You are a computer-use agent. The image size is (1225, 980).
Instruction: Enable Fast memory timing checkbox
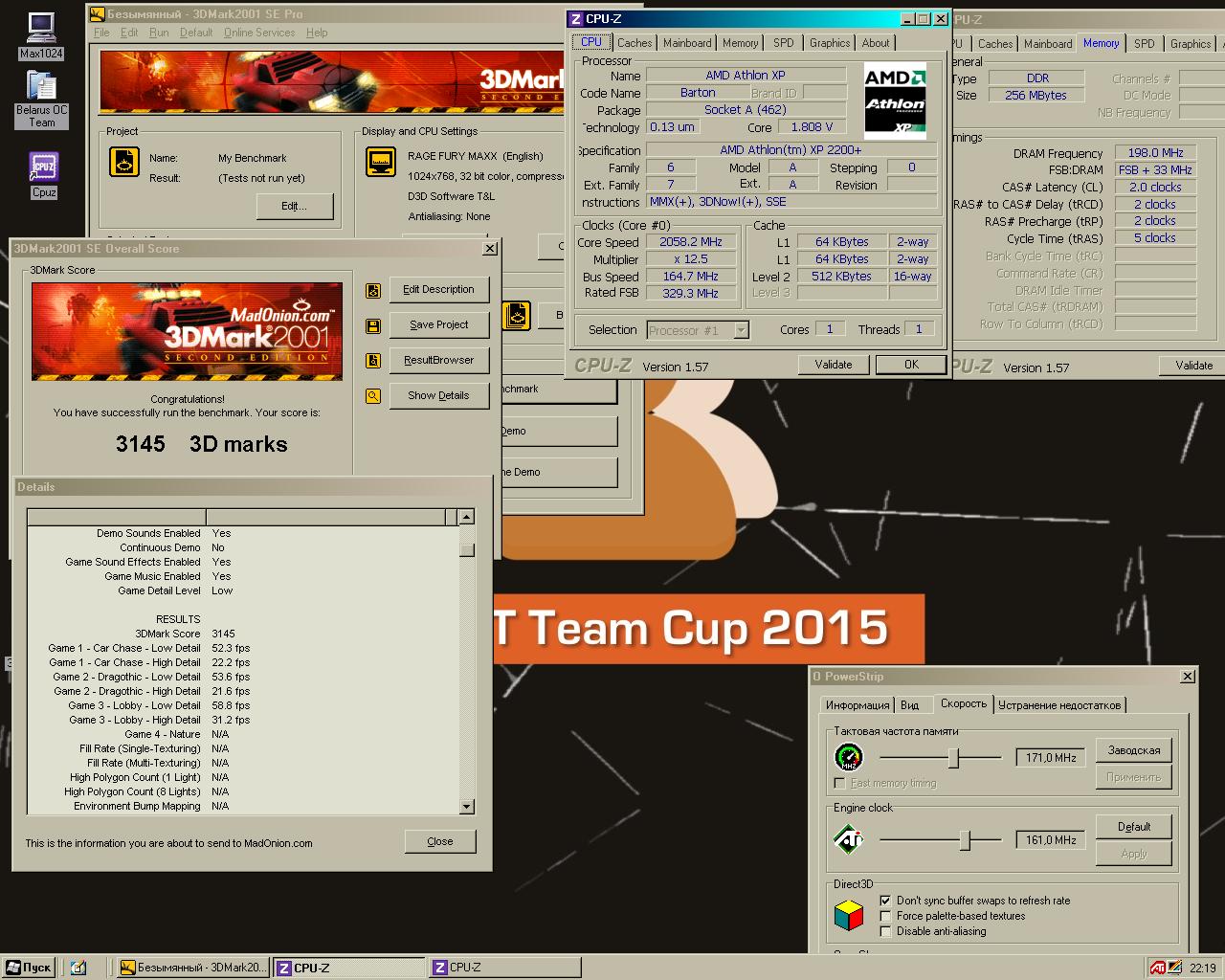[839, 783]
